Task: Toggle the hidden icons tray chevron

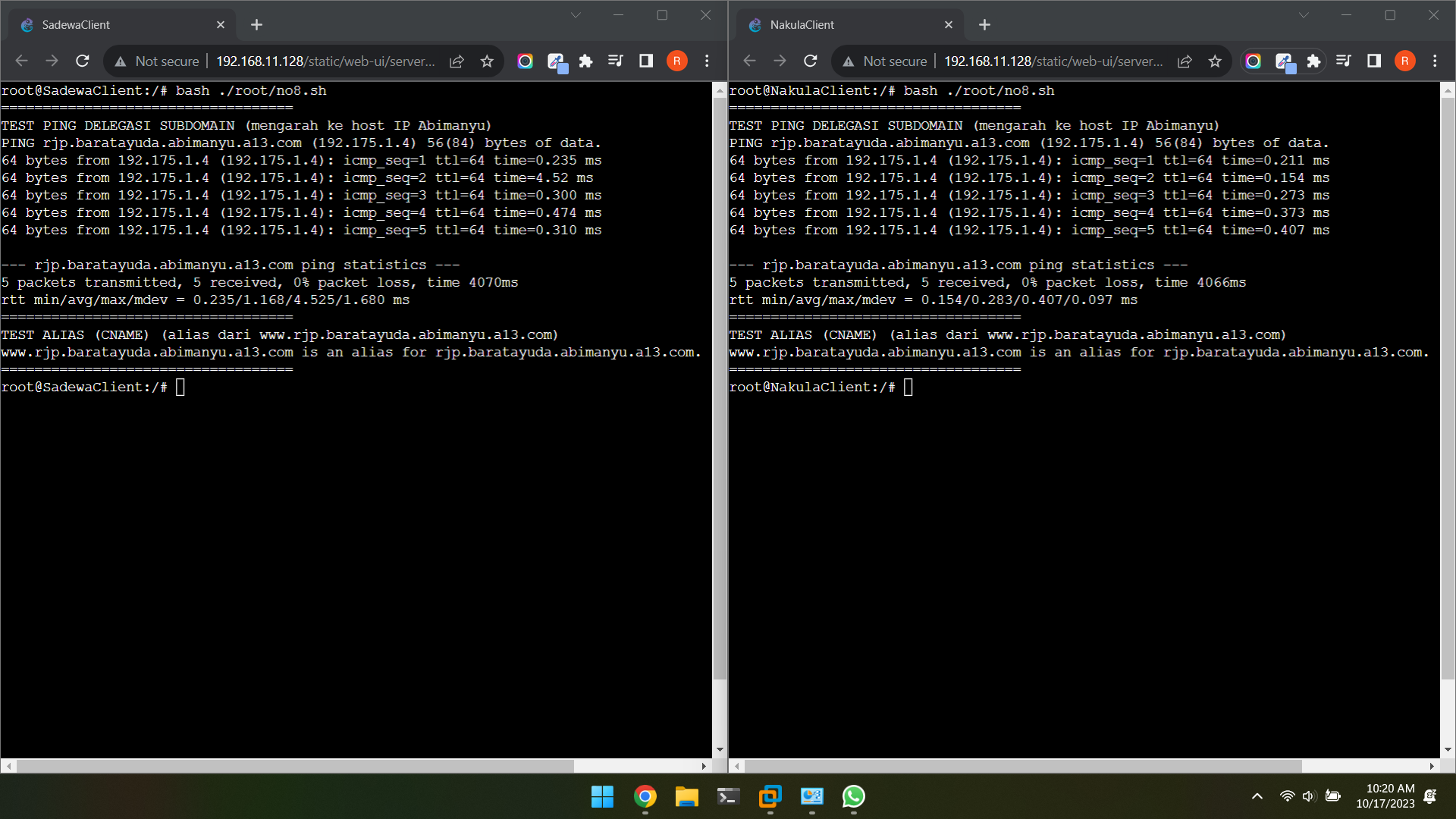Action: pyautogui.click(x=1257, y=796)
